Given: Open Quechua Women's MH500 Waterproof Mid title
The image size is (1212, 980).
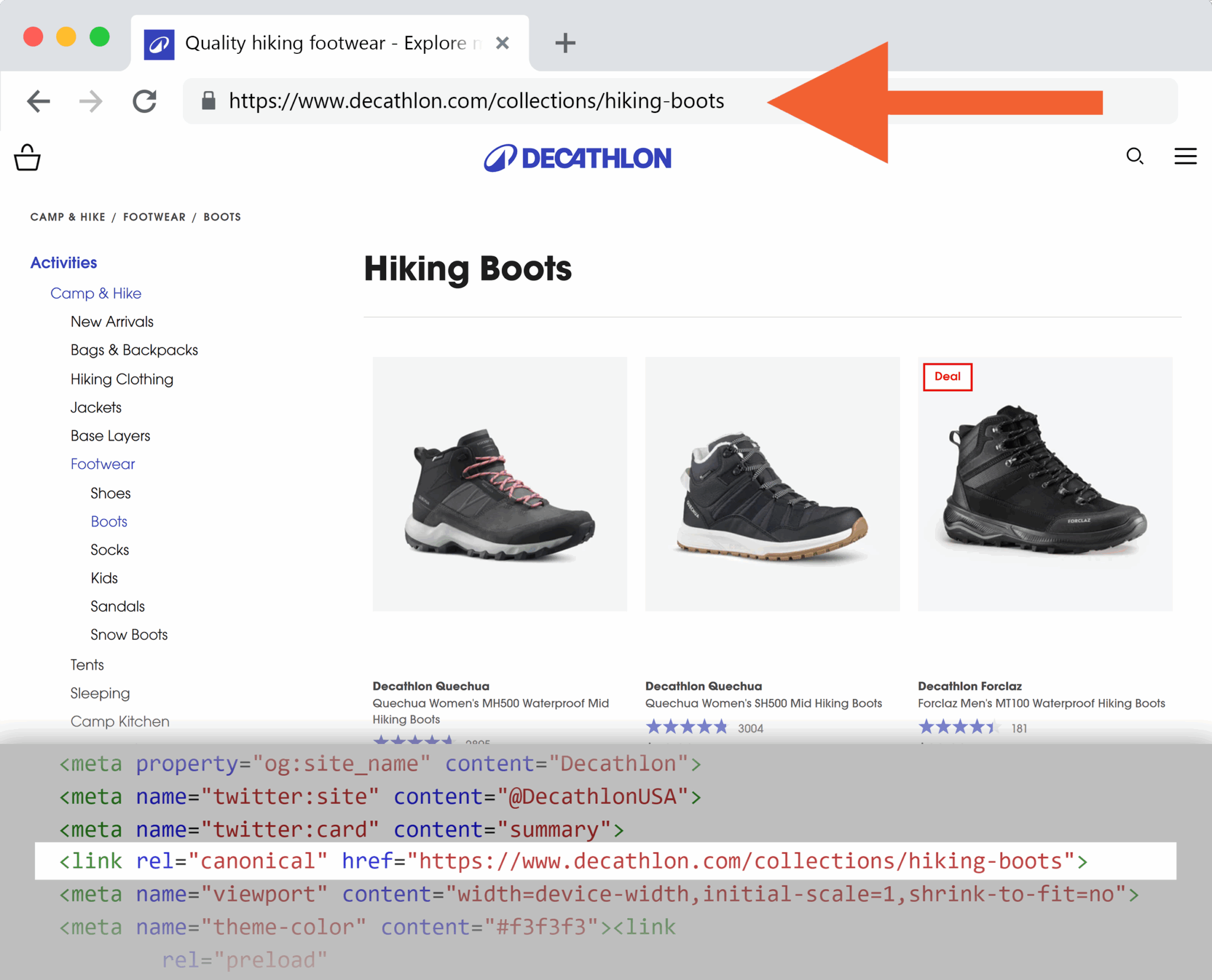Looking at the screenshot, I should click(491, 711).
